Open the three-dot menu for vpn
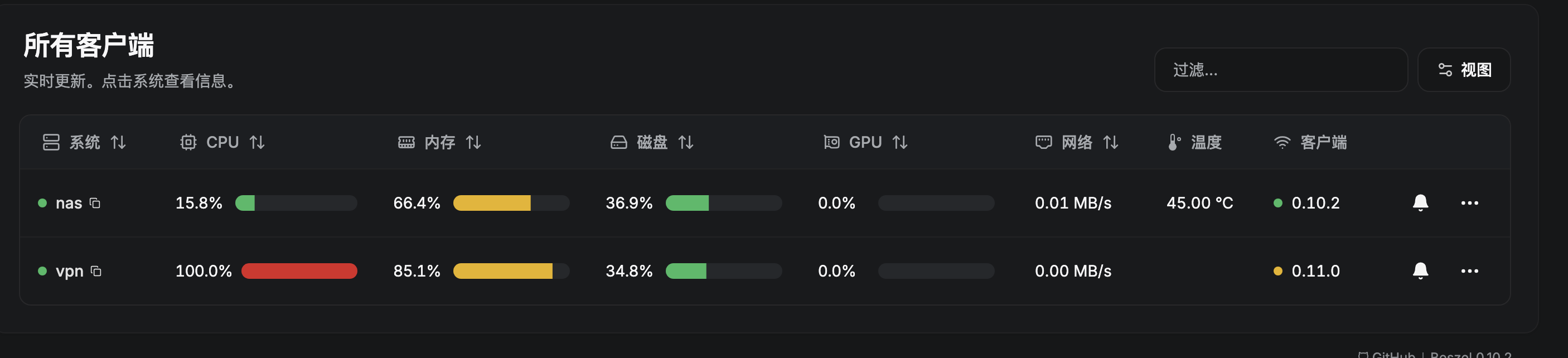The width and height of the screenshot is (1568, 358). click(1469, 271)
